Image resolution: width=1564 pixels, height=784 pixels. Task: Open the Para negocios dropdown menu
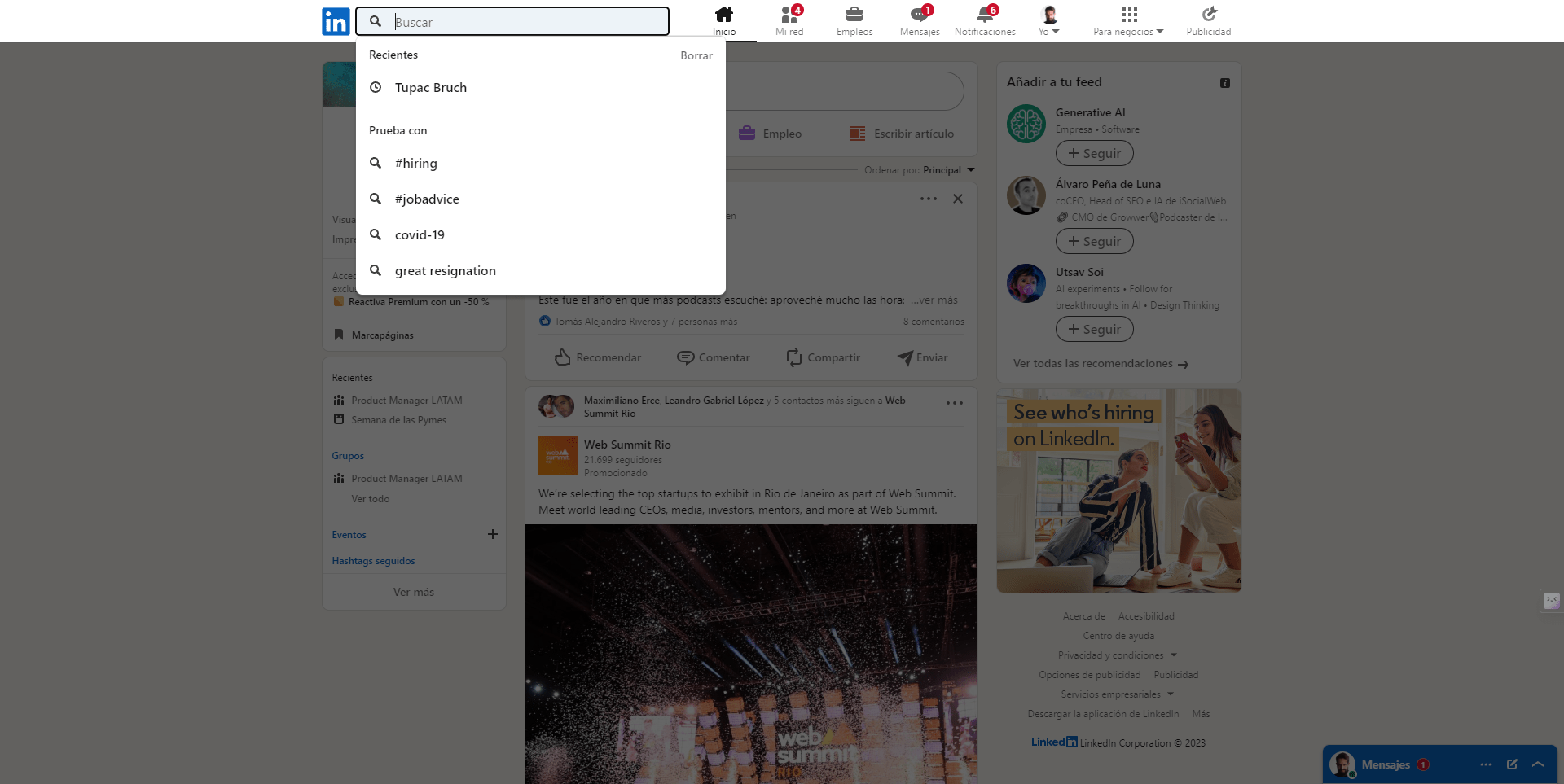pos(1128,21)
